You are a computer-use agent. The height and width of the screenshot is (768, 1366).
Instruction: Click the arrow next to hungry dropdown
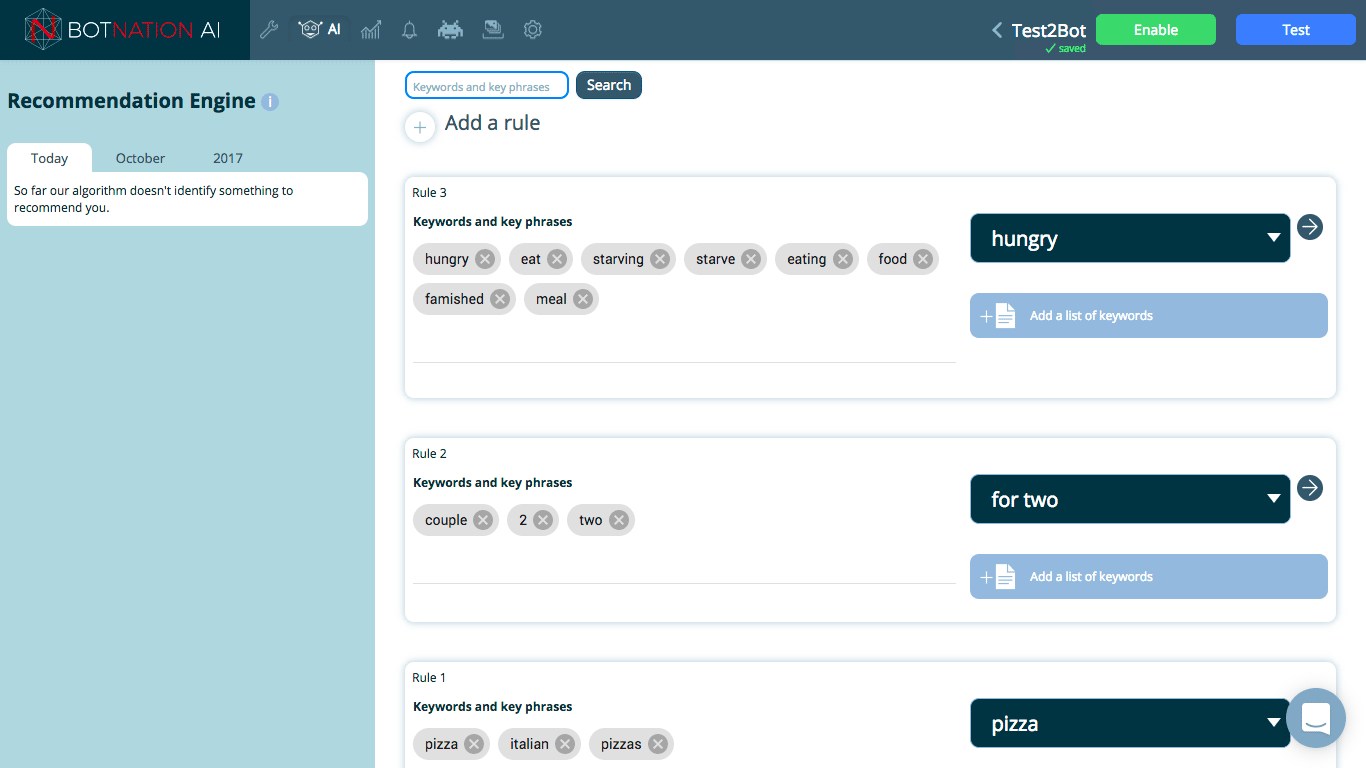point(1310,227)
